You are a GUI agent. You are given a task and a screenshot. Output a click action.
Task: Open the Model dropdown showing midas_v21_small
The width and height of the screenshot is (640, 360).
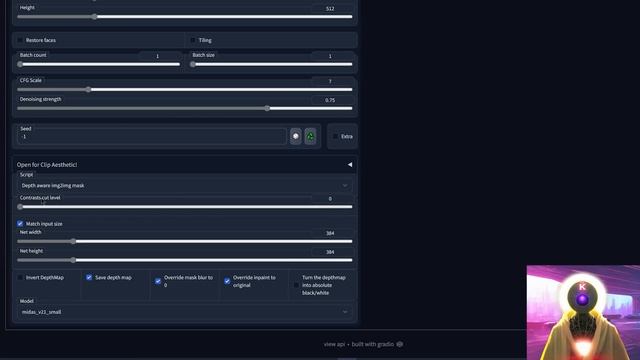(185, 312)
